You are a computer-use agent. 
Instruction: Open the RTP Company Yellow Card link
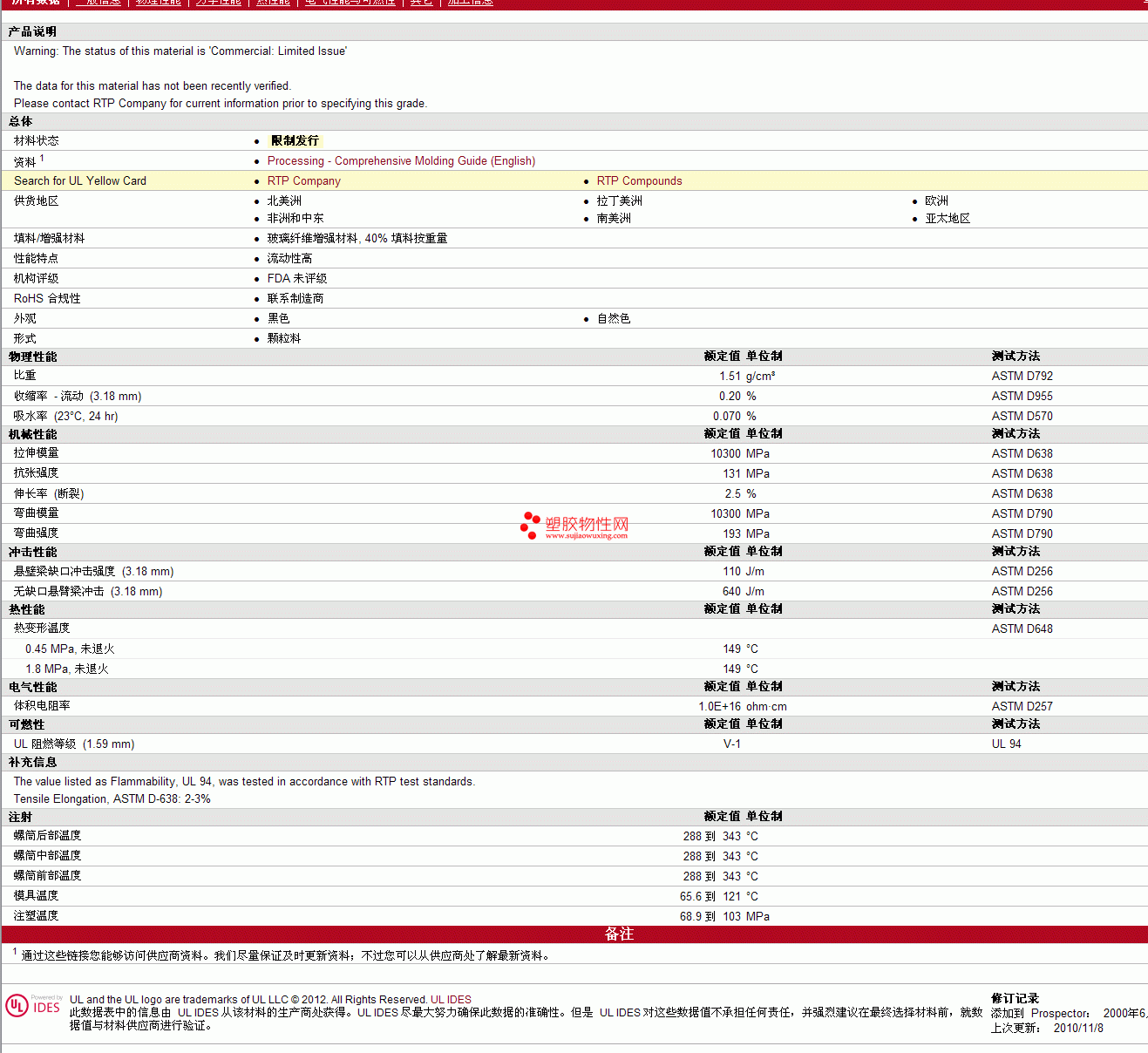click(304, 180)
